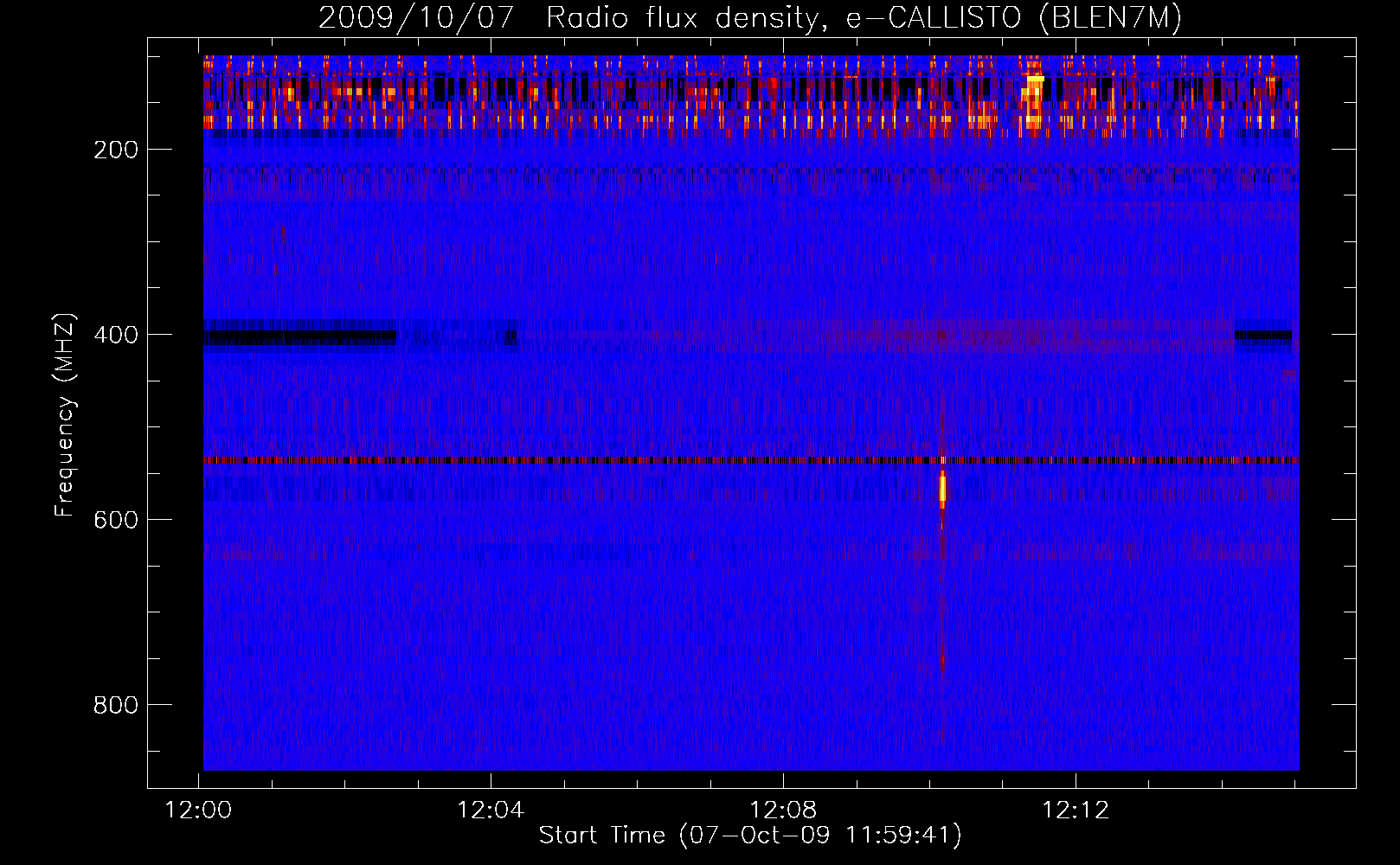Click the bright yellow burst near 570 MHz
Image resolution: width=1400 pixels, height=865 pixels.
point(942,489)
